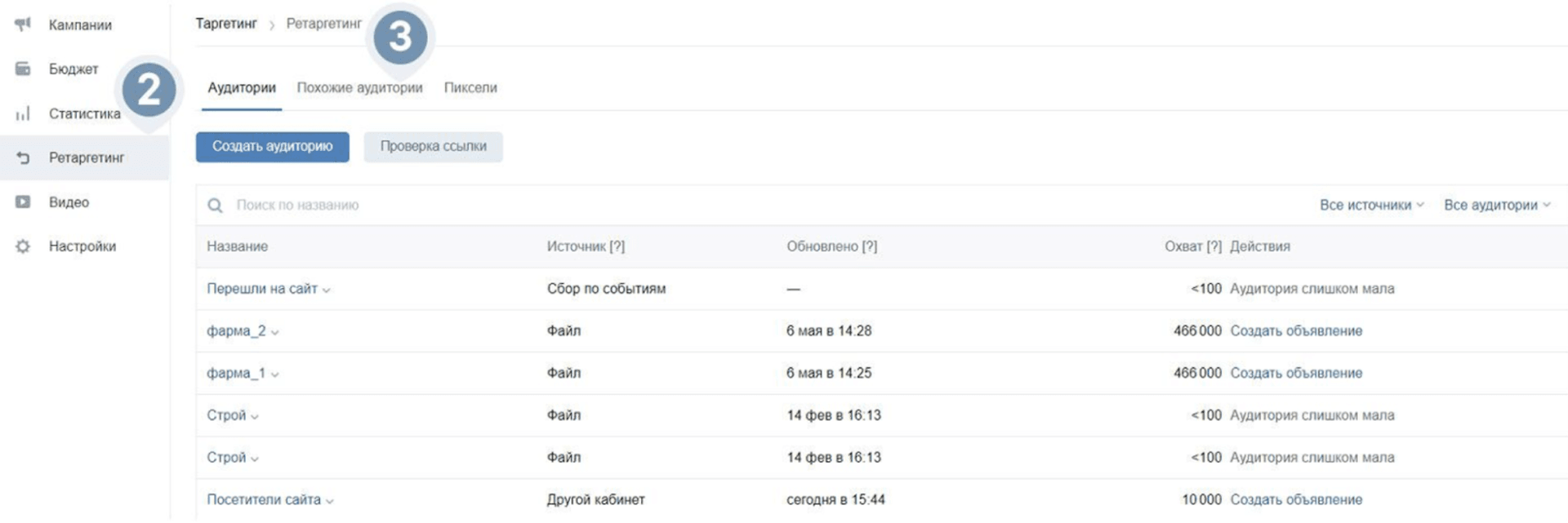This screenshot has width=1568, height=523.
Task: Click Создать объявление for фарма_1
Action: coord(1296,373)
